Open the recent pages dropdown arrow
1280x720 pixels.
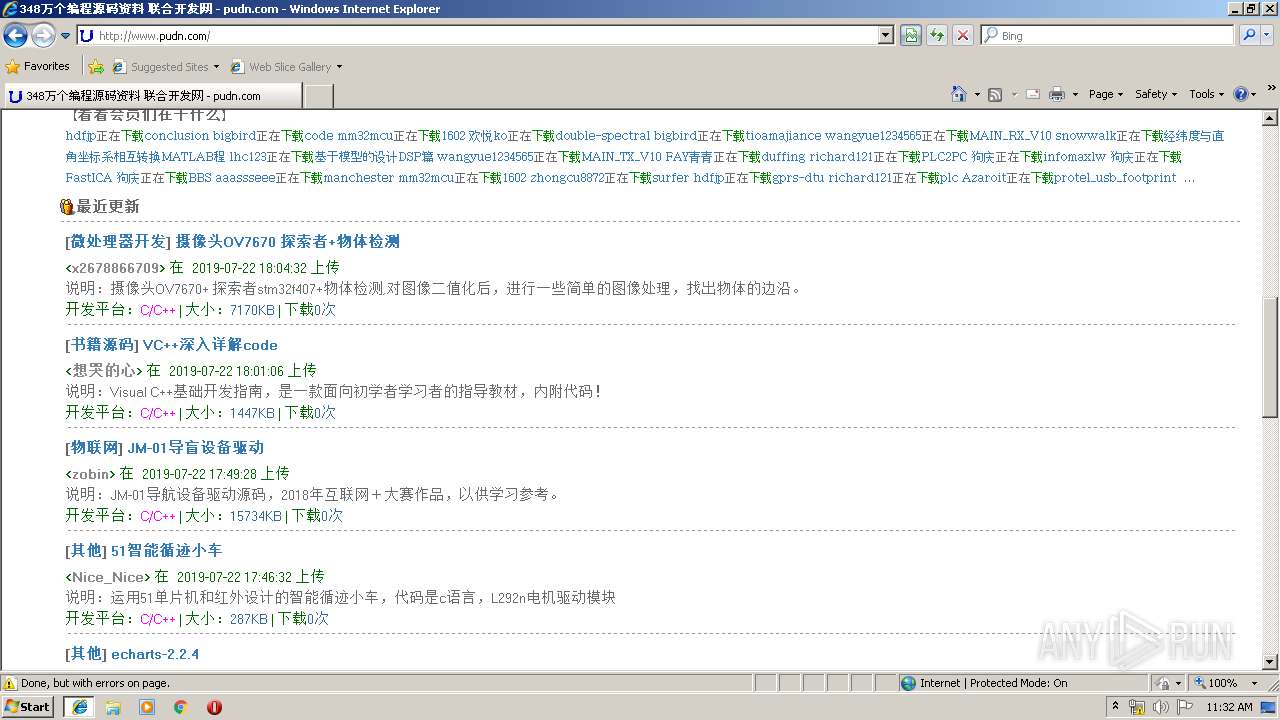66,36
